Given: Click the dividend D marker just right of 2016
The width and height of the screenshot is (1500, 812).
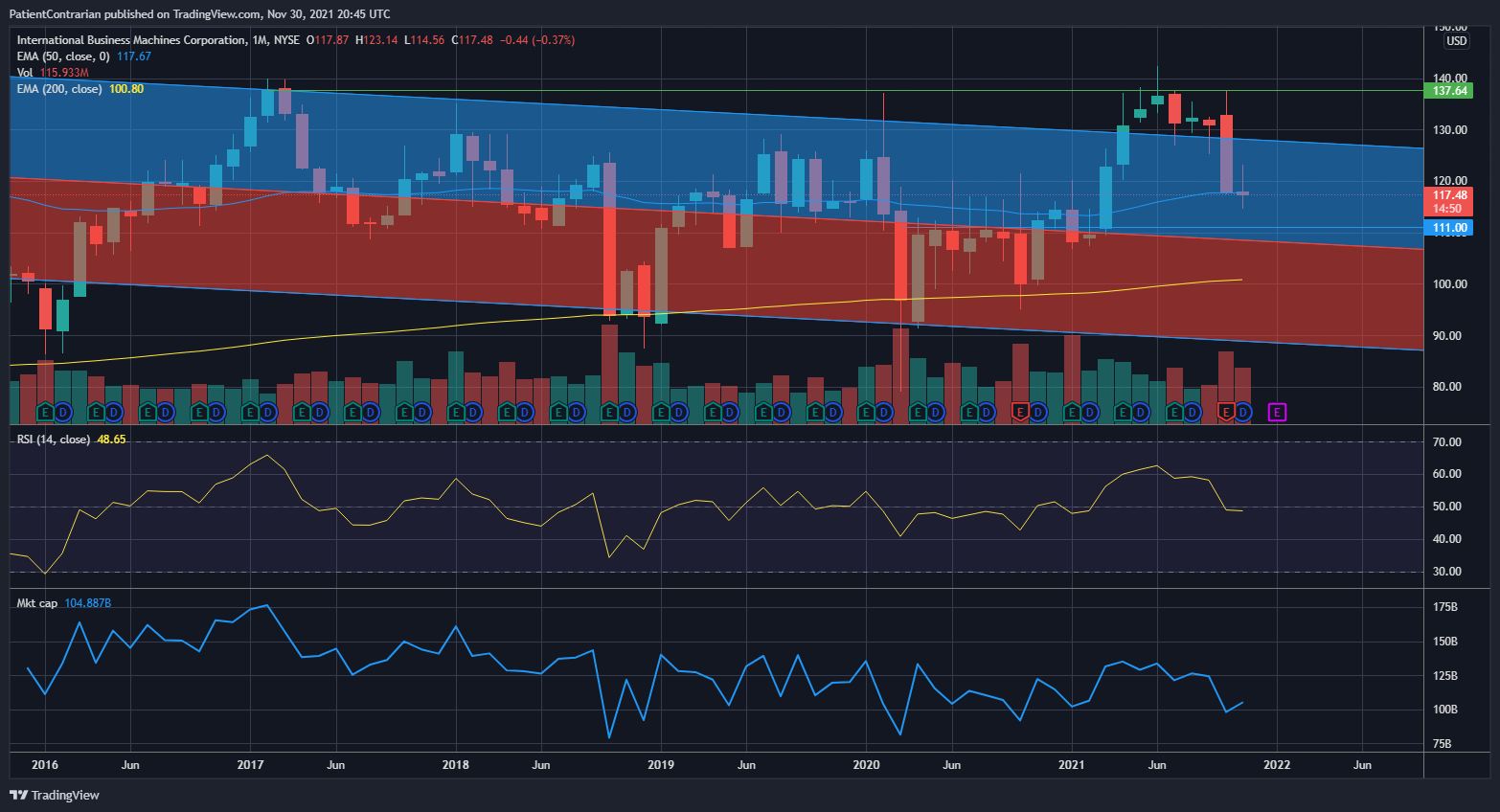Looking at the screenshot, I should (62, 413).
